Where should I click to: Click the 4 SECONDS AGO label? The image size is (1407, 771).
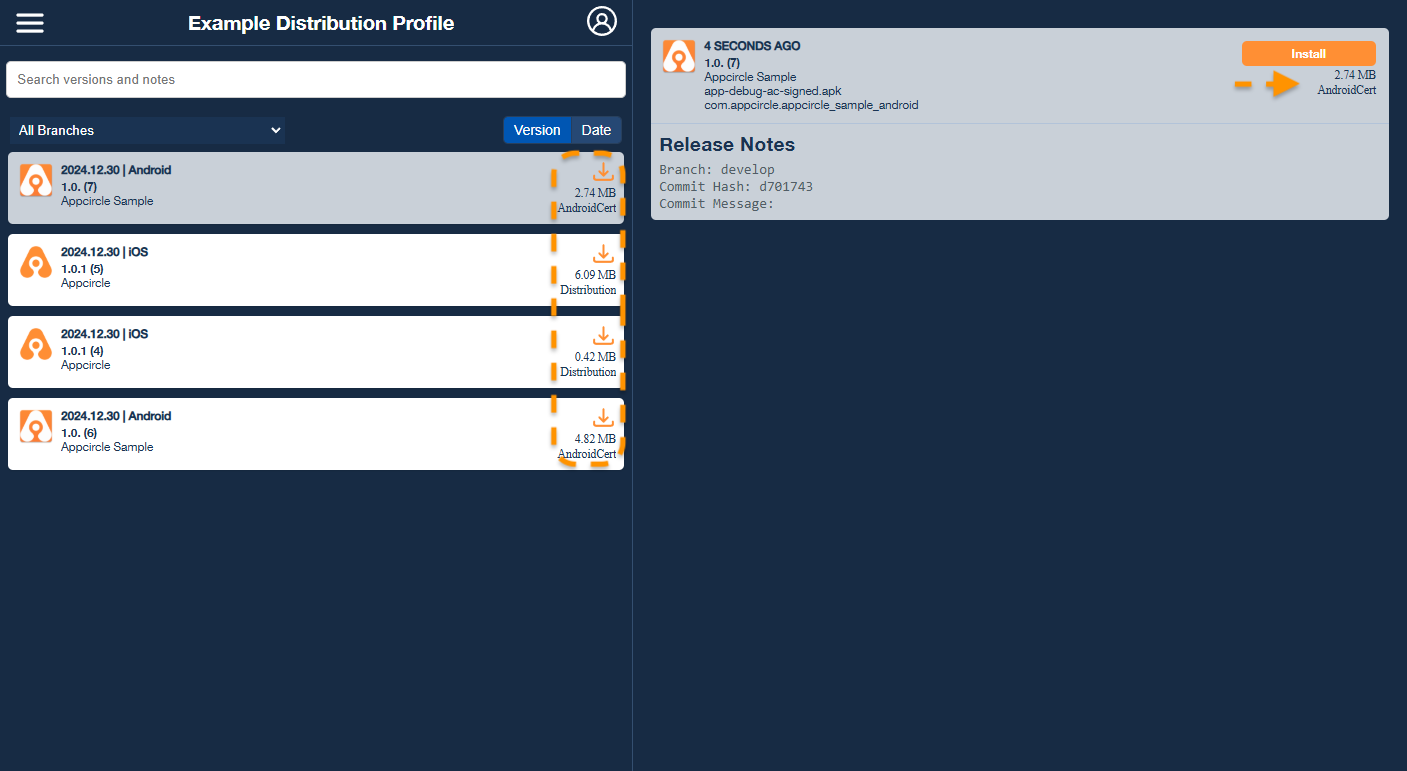752,46
